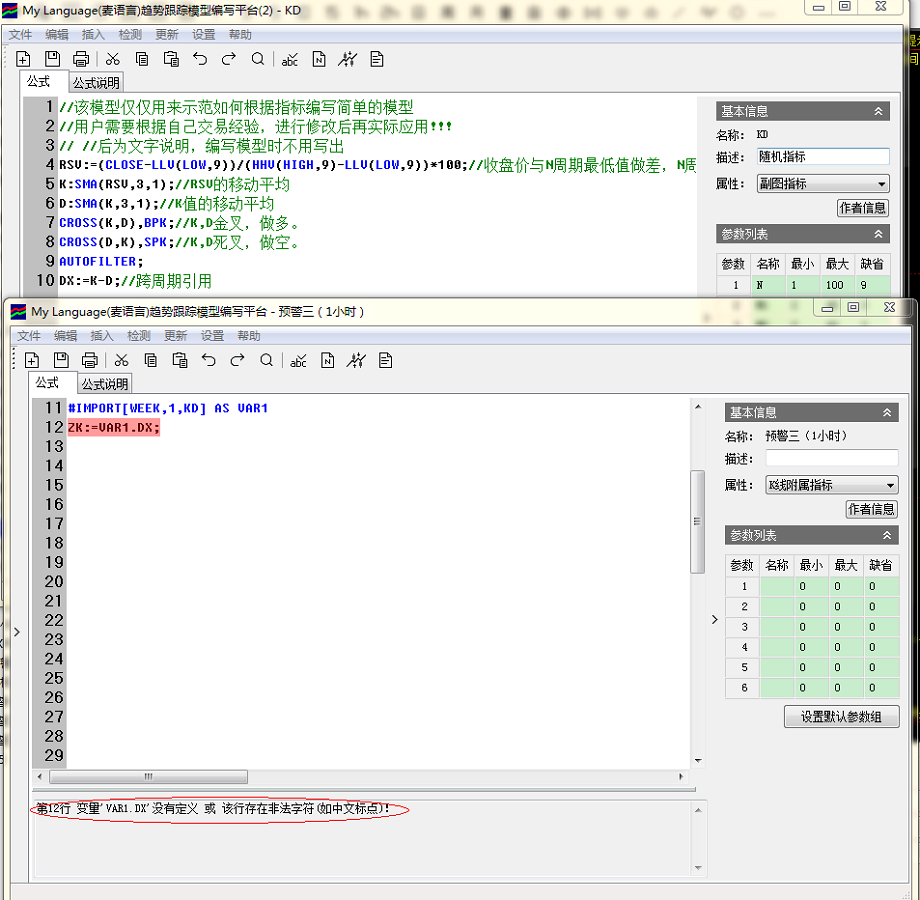Image resolution: width=920 pixels, height=900 pixels.
Task: Click the save icon in the 预警三 window toolbar
Action: click(x=61, y=360)
